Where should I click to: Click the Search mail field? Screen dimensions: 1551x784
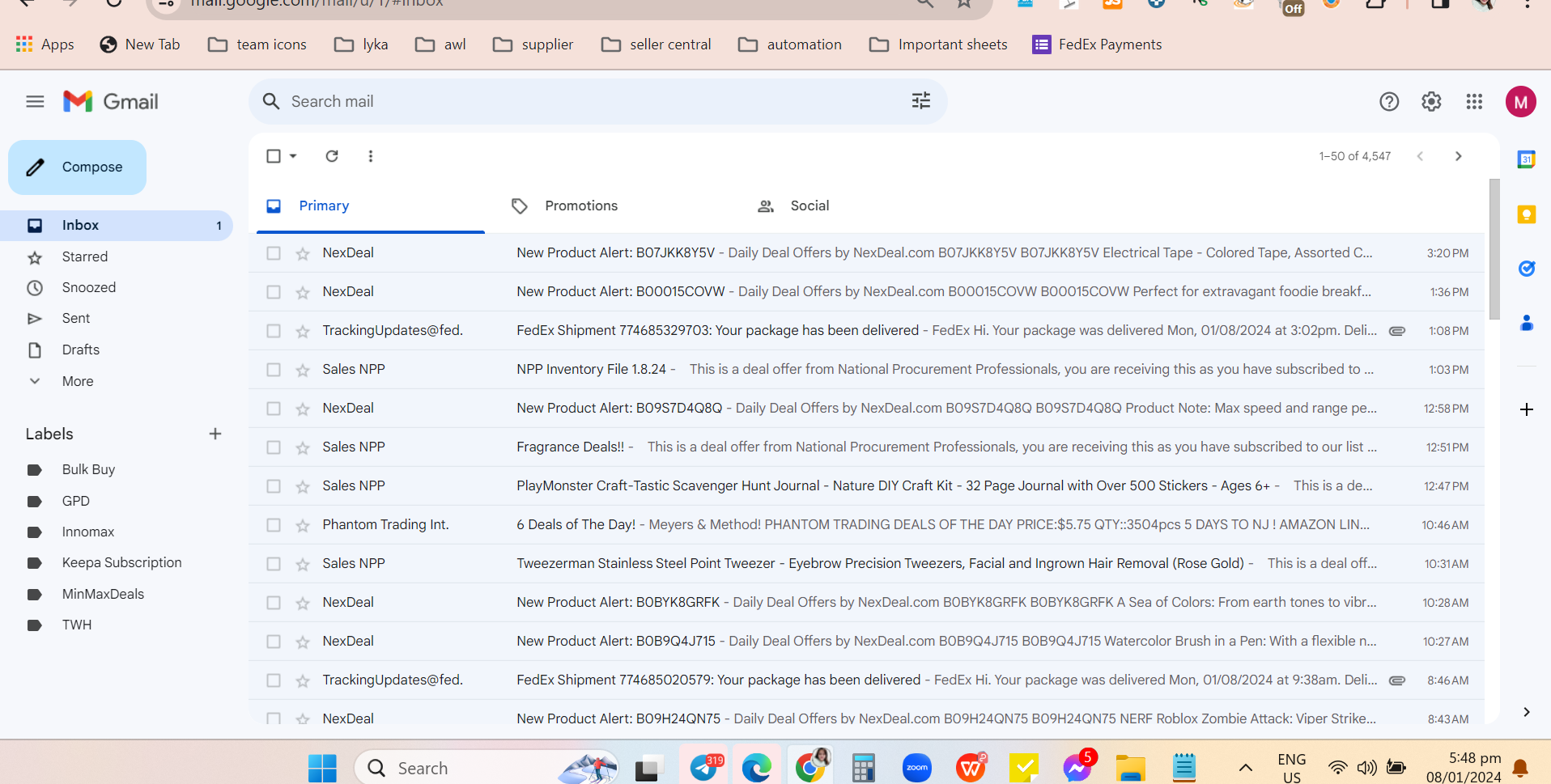click(x=597, y=101)
